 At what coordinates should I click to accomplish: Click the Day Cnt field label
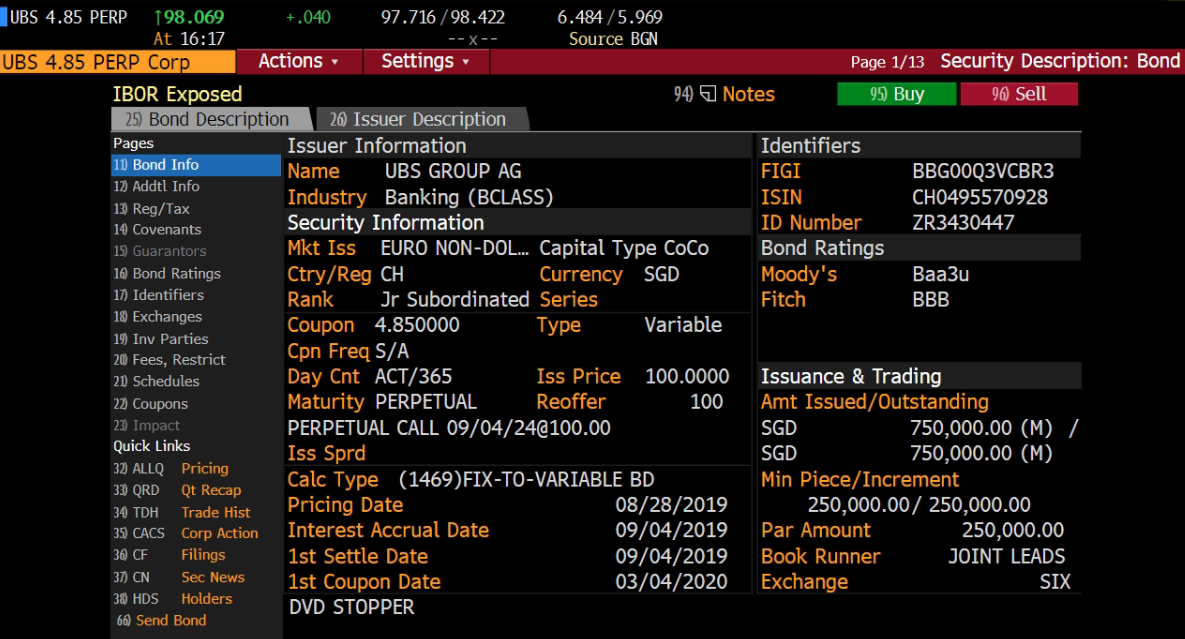tap(323, 377)
